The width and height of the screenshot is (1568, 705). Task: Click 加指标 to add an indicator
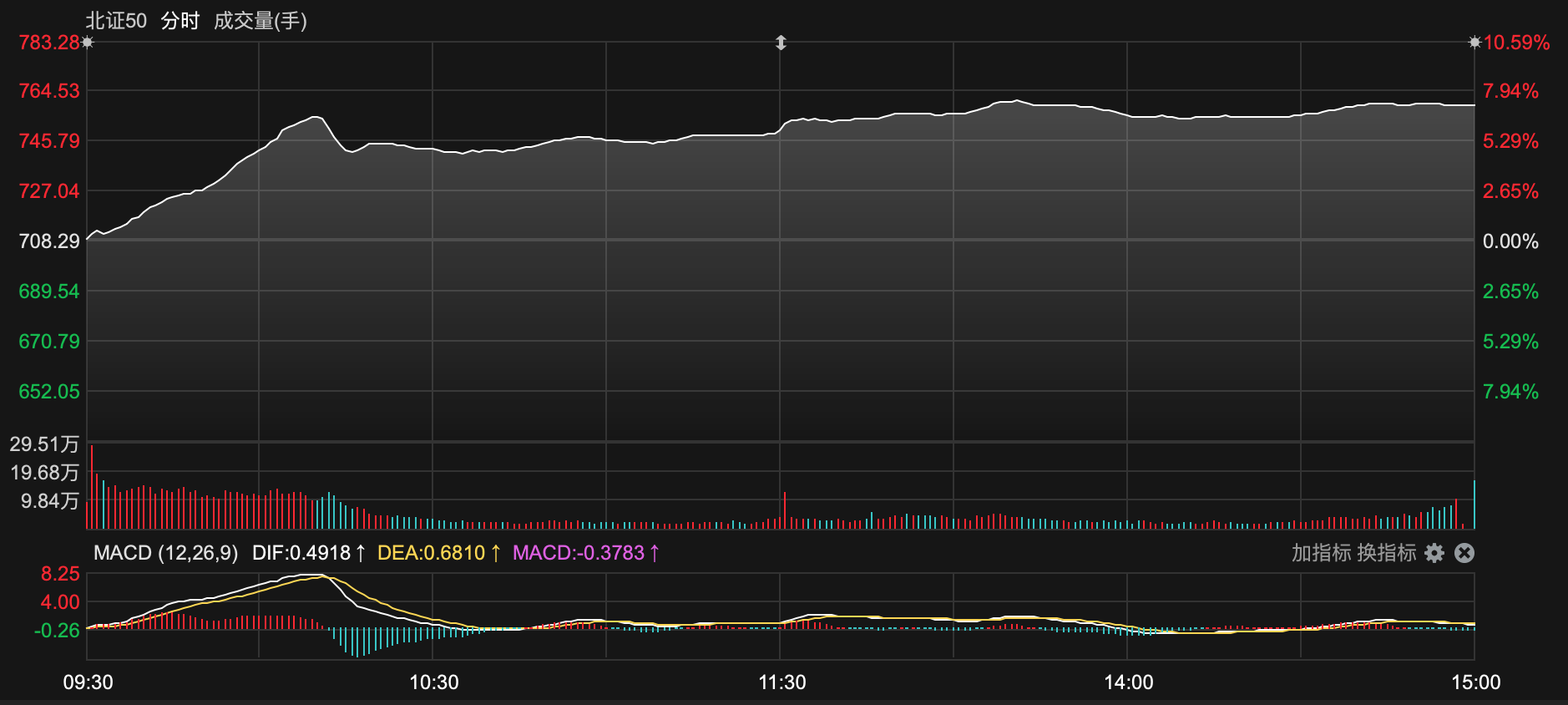point(1321,553)
